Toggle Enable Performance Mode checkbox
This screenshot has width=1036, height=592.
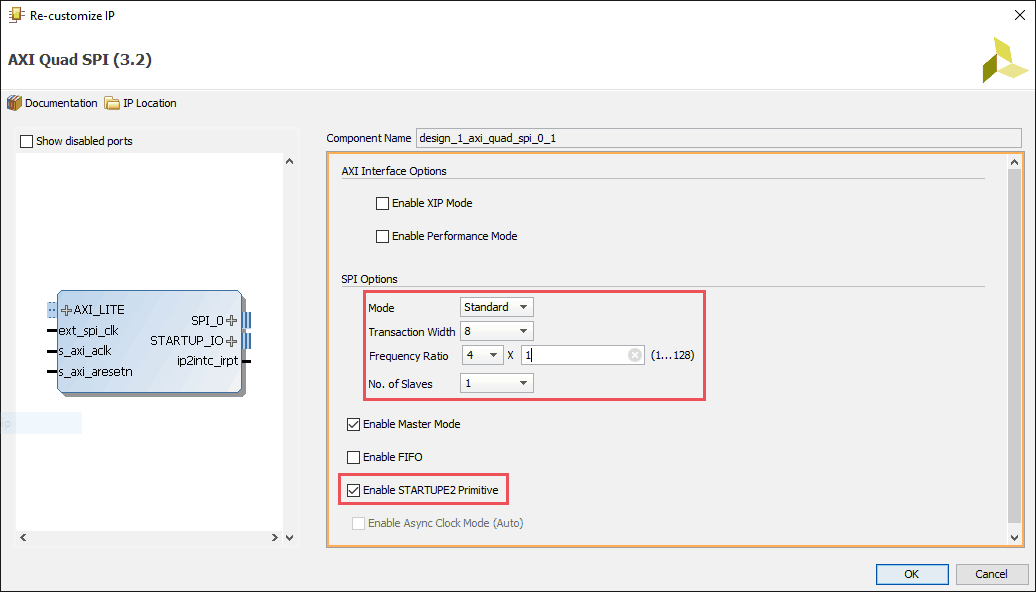pos(382,237)
